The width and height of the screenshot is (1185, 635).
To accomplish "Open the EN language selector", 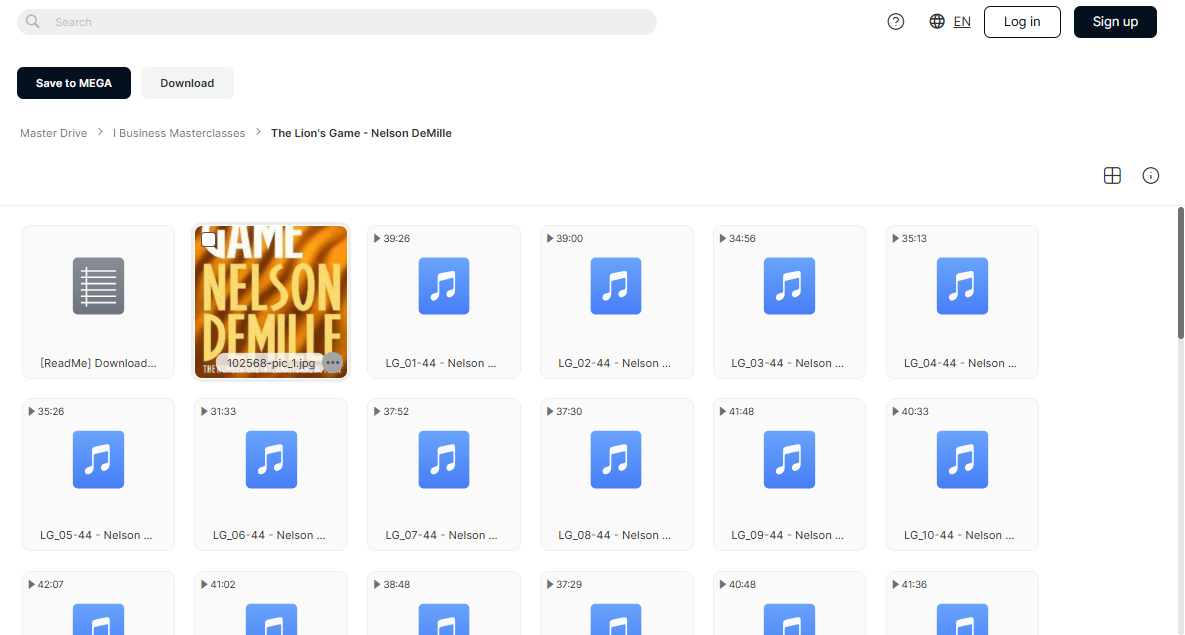I will (x=962, y=22).
